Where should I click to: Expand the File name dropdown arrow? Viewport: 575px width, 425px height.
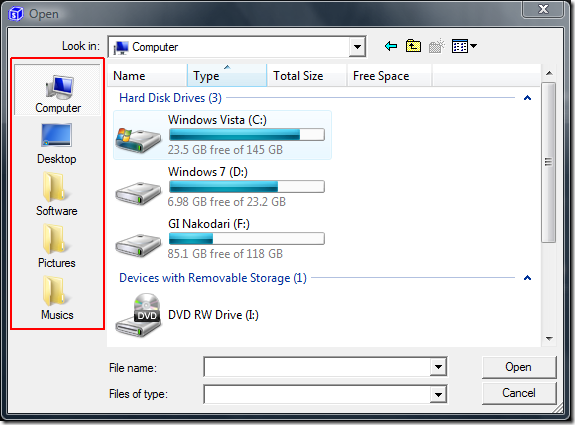pos(438,367)
